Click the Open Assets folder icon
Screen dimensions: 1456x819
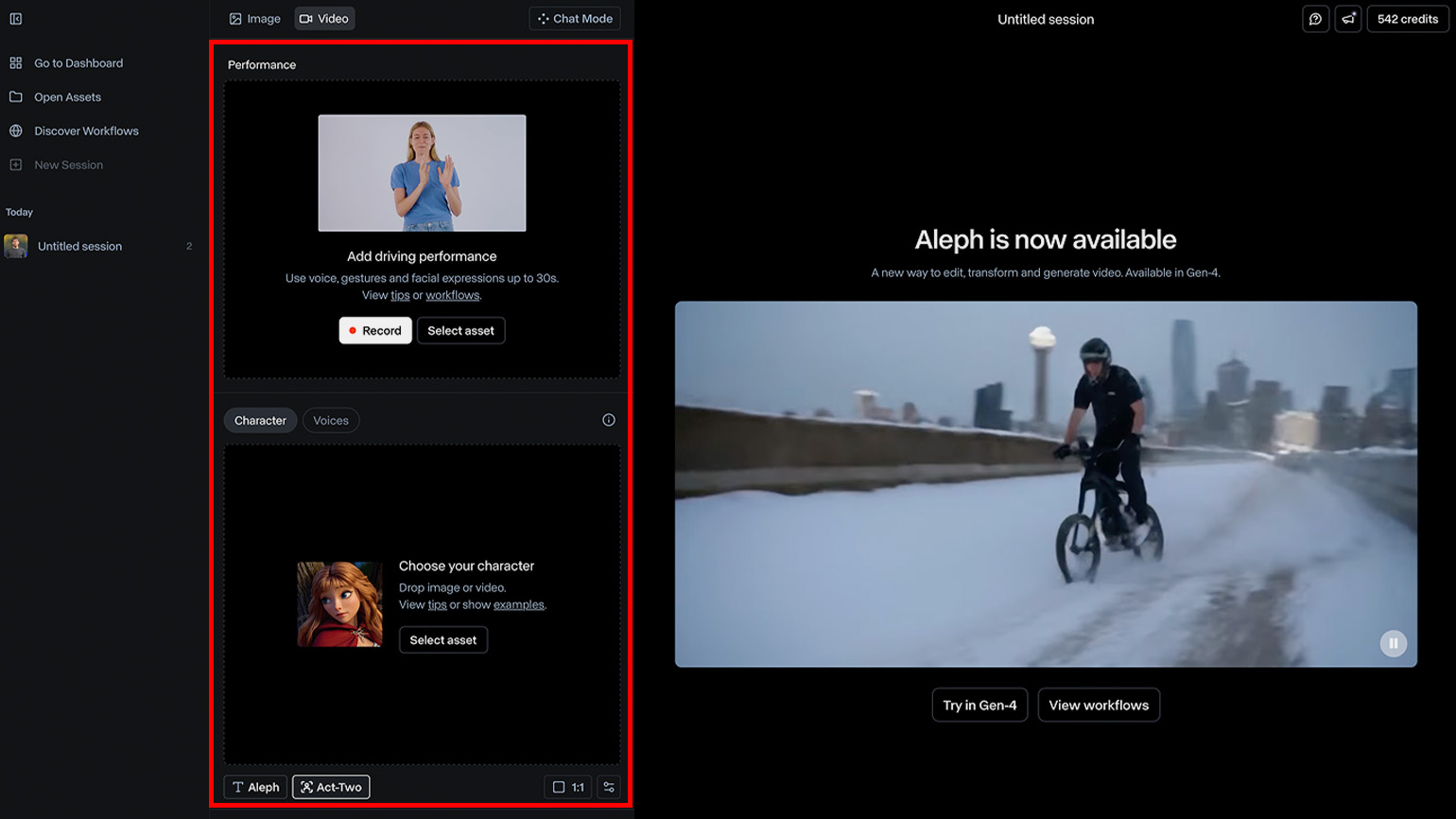coord(16,97)
